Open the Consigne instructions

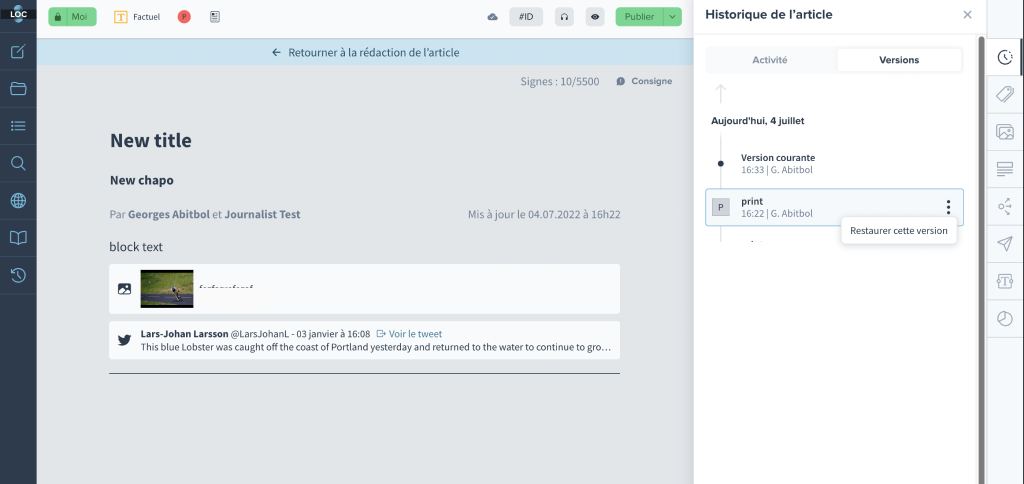pyautogui.click(x=644, y=81)
